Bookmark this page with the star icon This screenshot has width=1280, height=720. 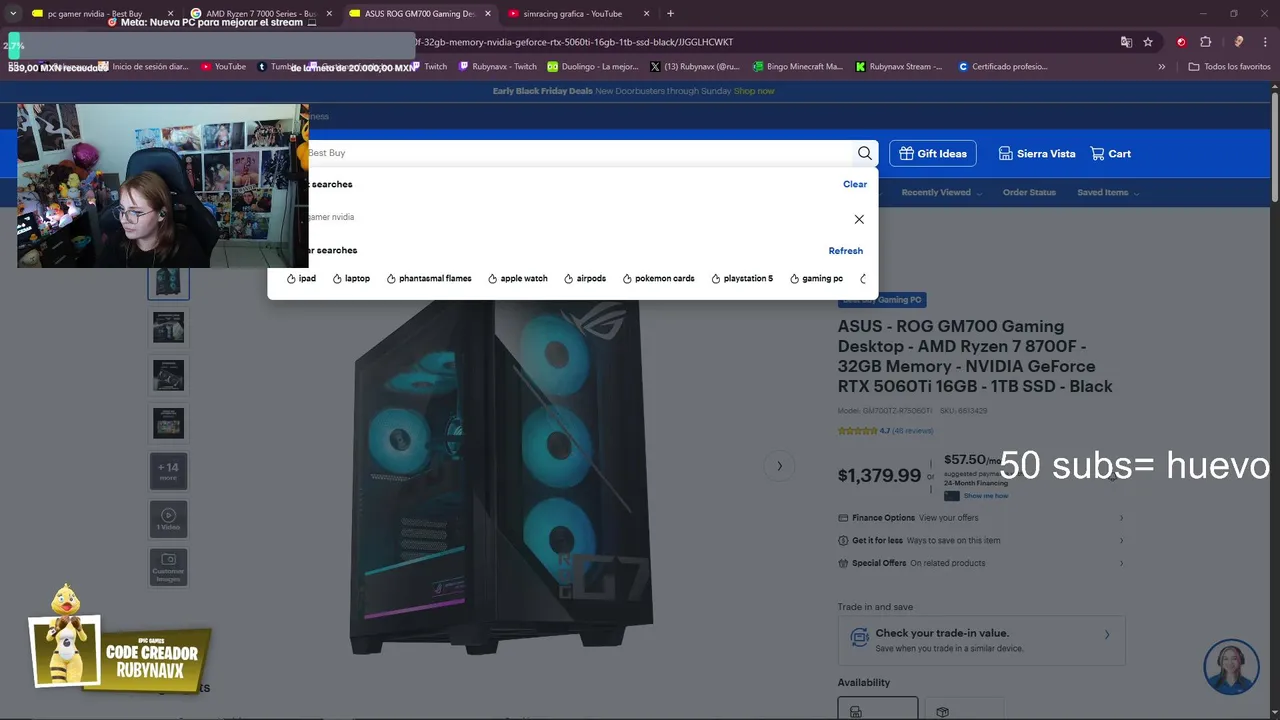point(1148,42)
